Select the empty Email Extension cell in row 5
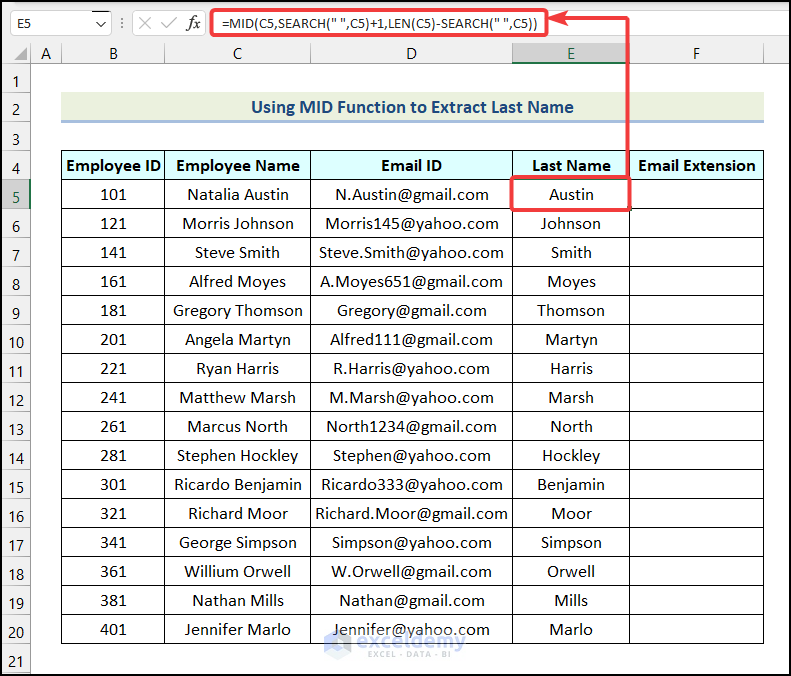The image size is (791, 676). [x=696, y=194]
